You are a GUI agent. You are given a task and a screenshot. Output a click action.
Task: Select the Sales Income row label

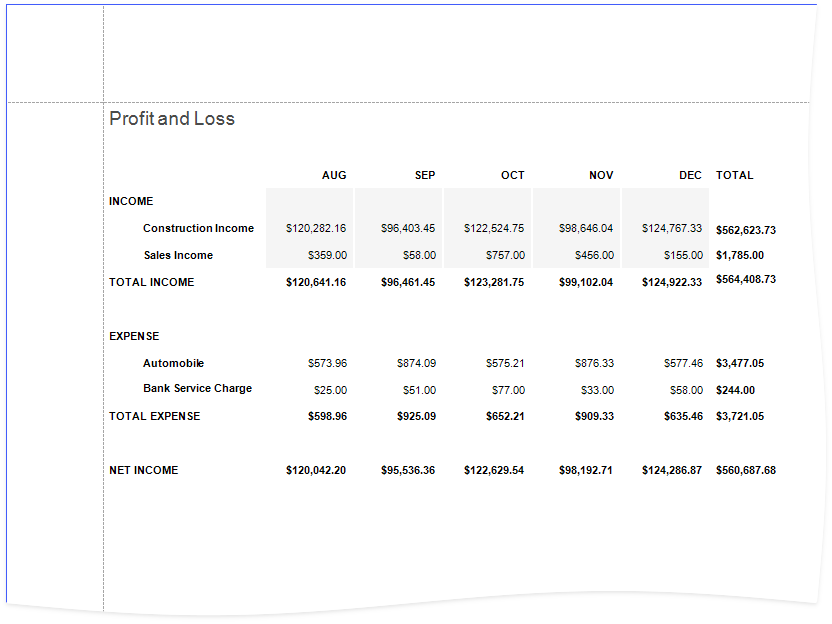[178, 255]
